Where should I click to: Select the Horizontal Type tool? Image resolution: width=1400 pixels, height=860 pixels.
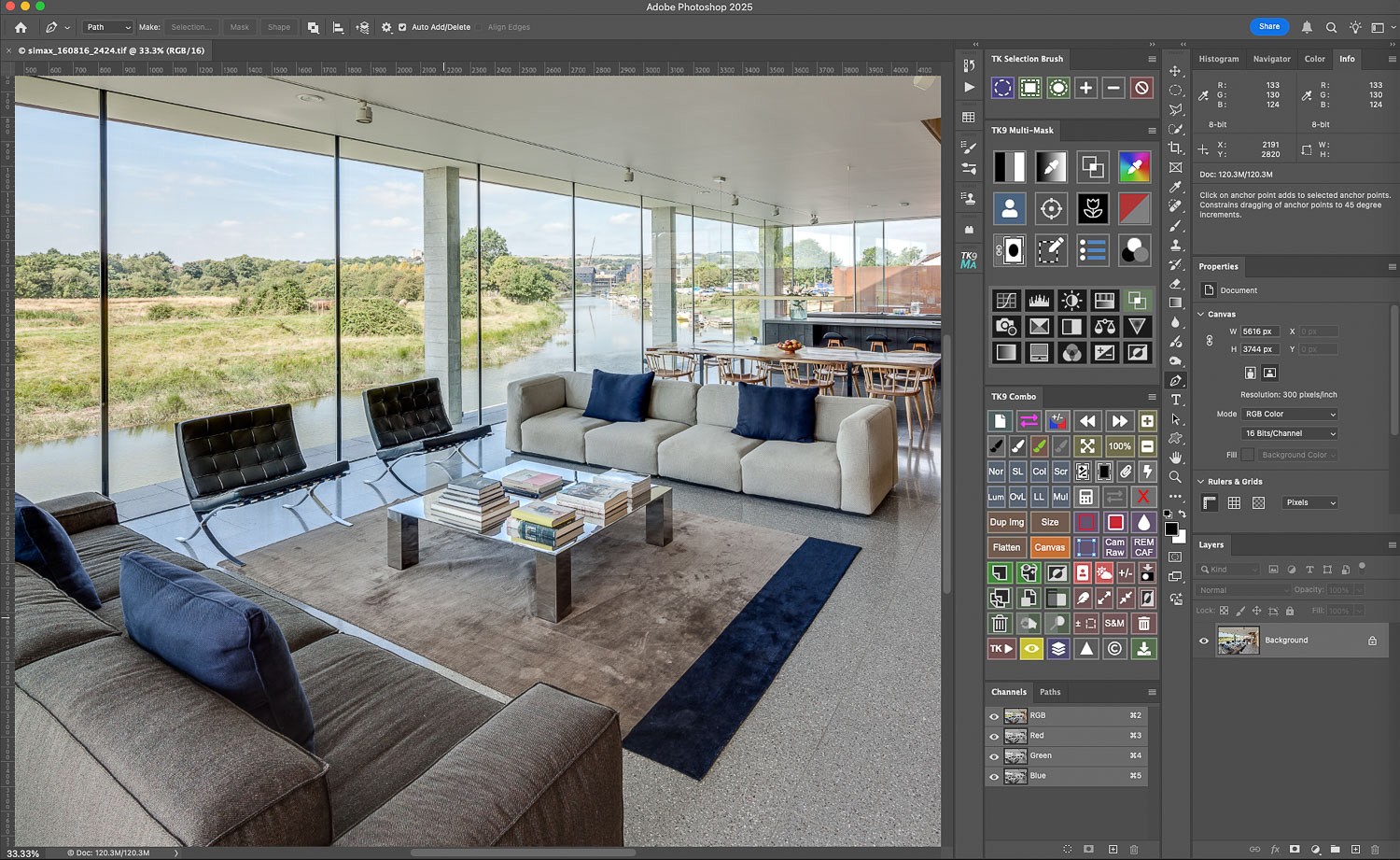[1175, 400]
